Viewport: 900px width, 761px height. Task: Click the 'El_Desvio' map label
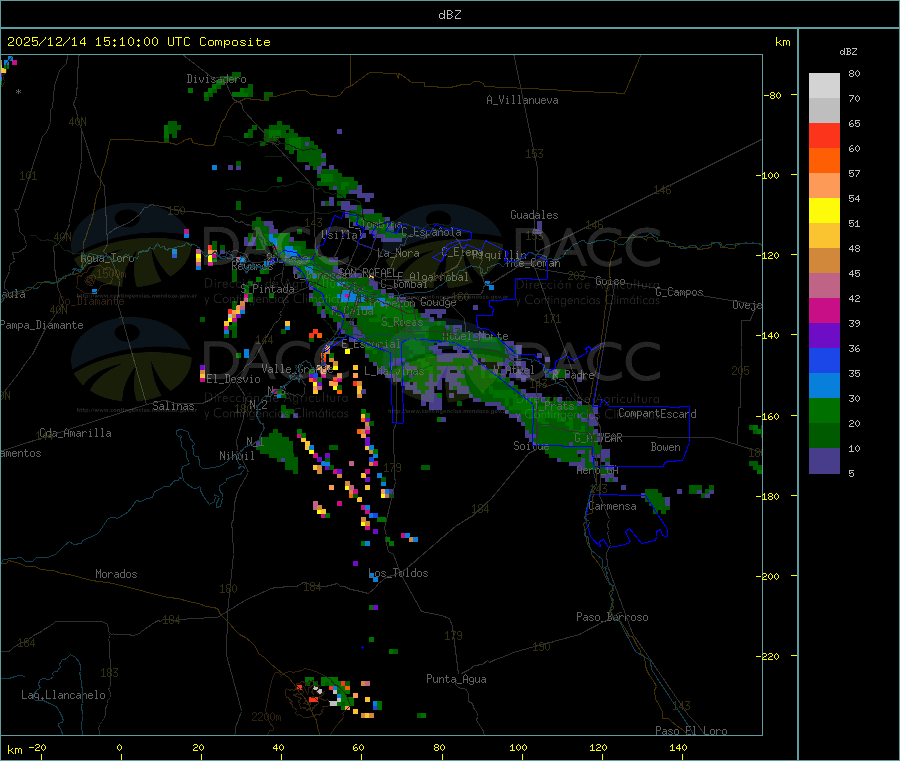point(233,379)
